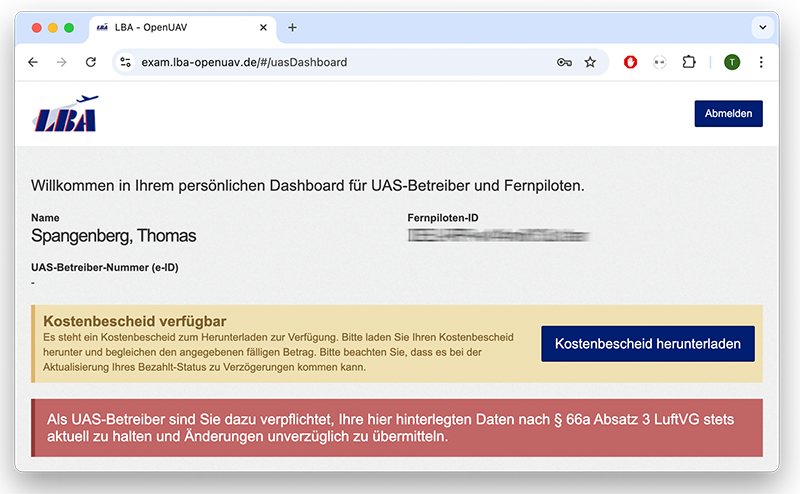
Task: Select the LBA - OpenUAV tab
Action: pos(170,28)
